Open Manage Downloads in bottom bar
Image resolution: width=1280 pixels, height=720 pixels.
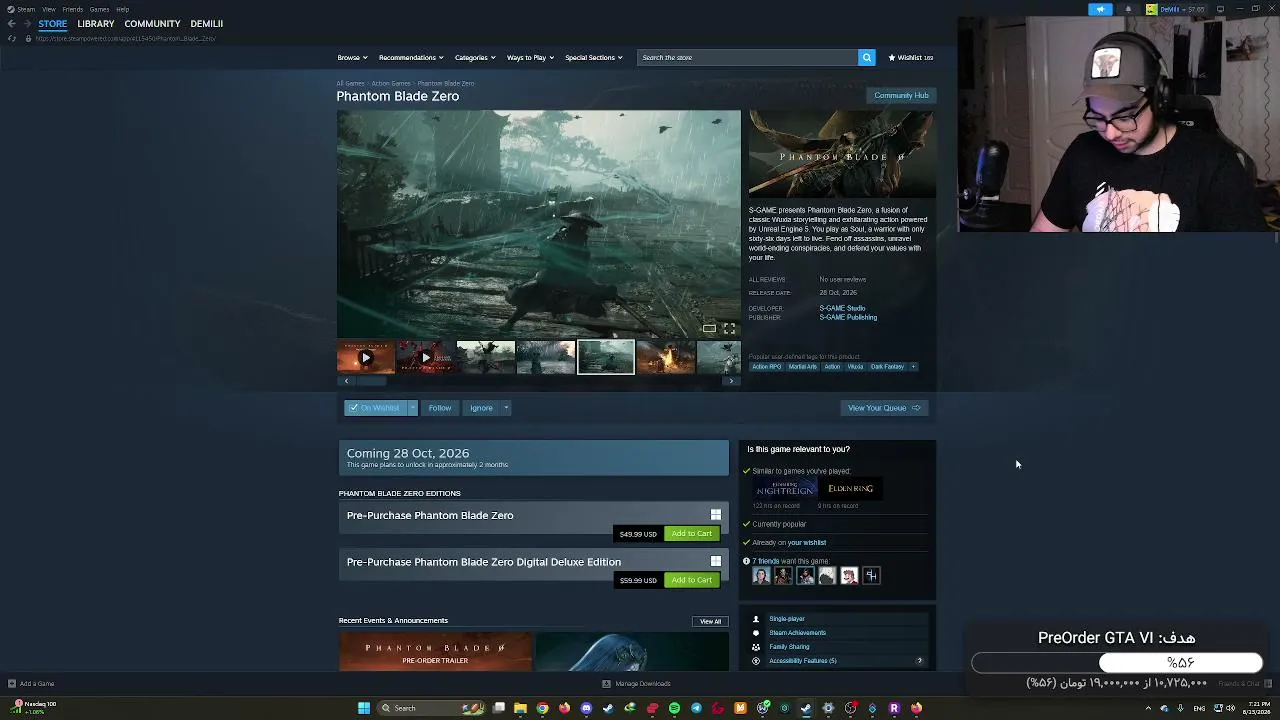pyautogui.click(x=636, y=684)
